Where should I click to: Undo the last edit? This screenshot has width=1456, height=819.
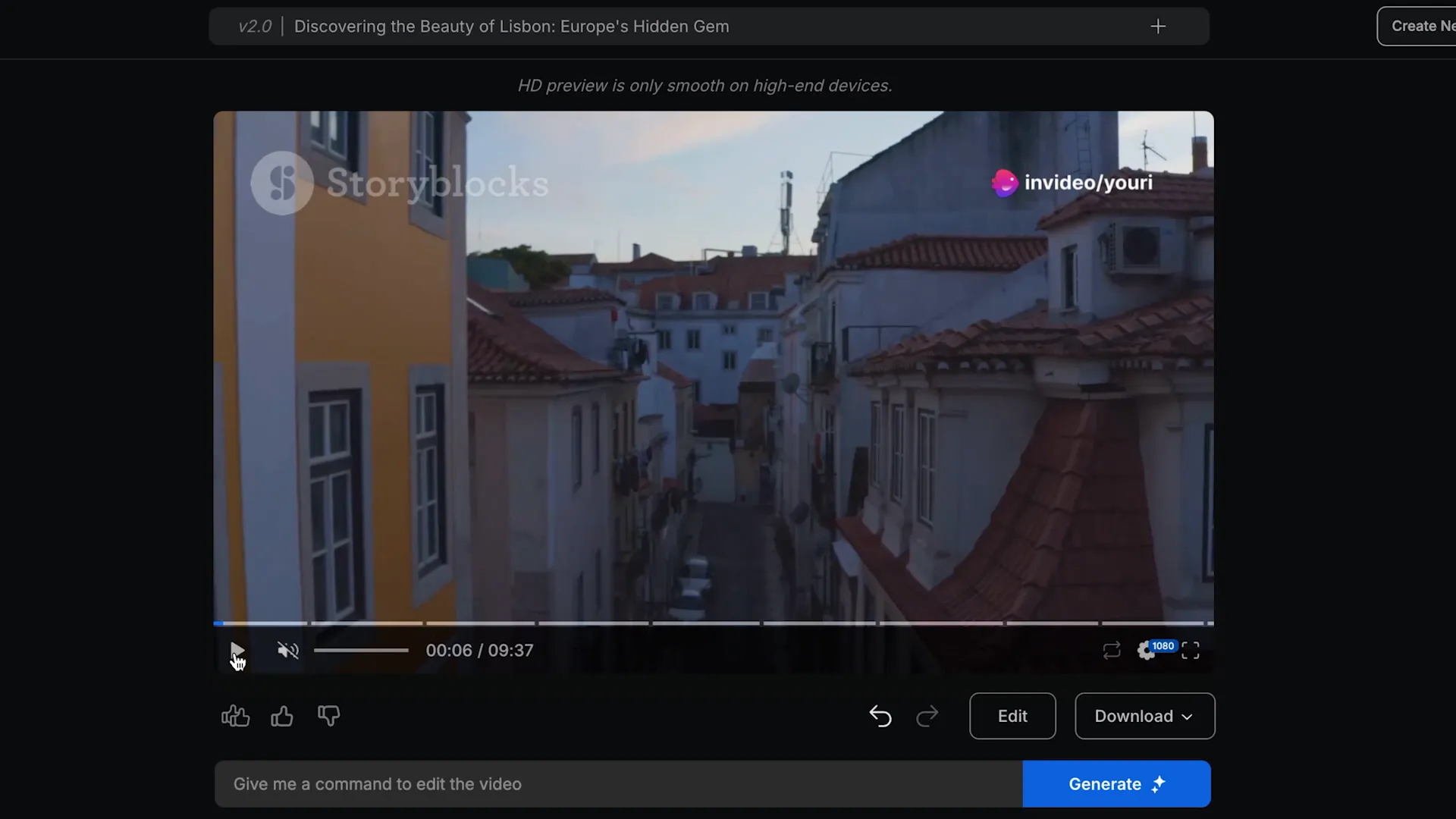[880, 716]
